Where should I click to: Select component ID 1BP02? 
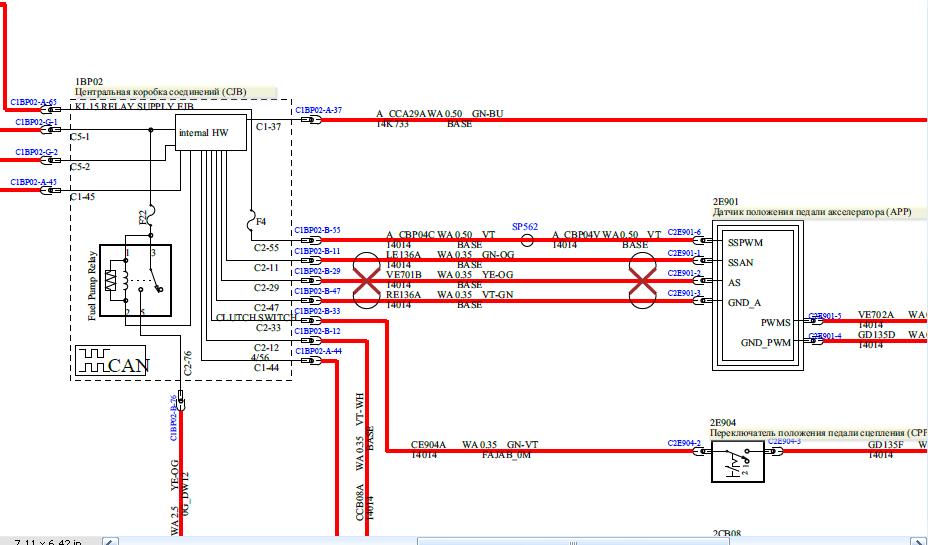pos(89,82)
